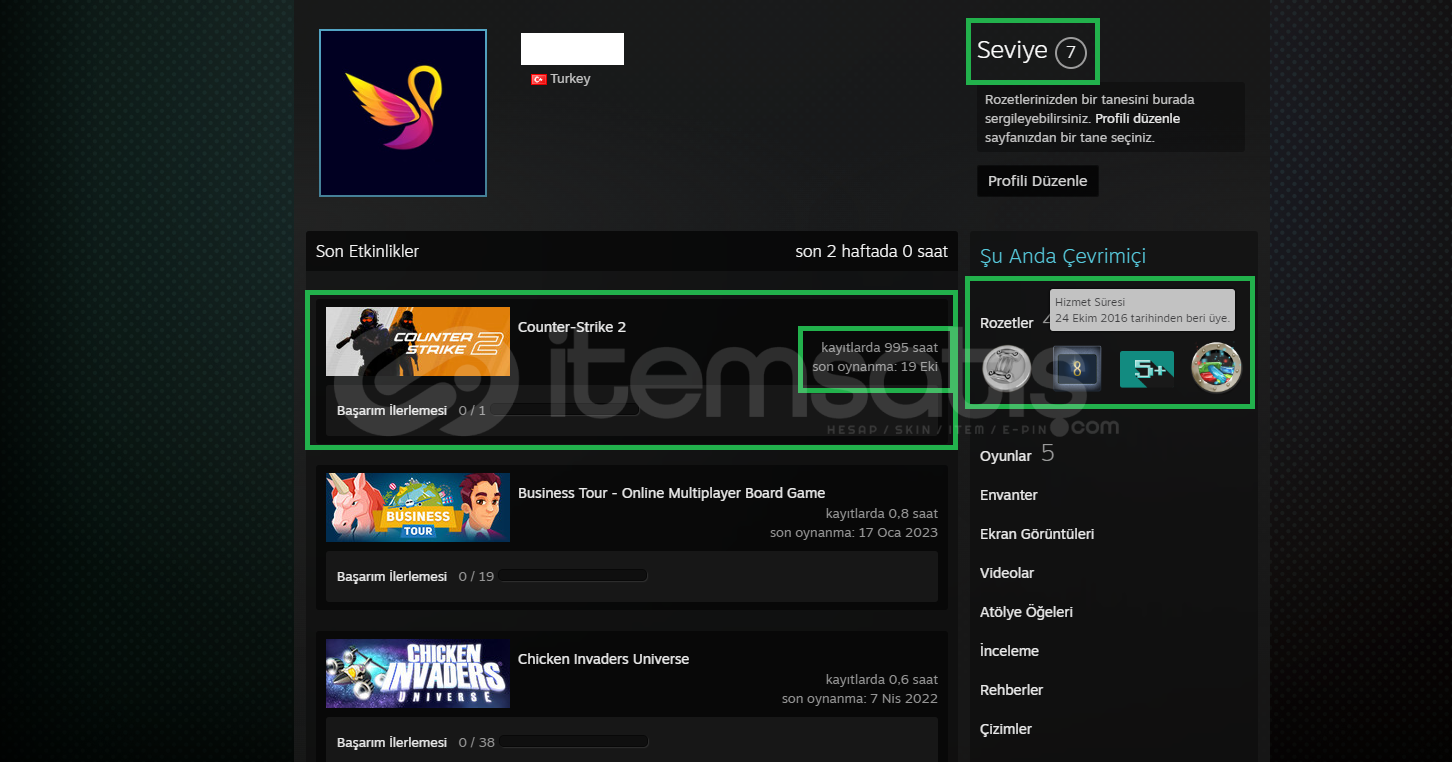
Task: Click the Profili Düzenle button
Action: tap(1037, 181)
